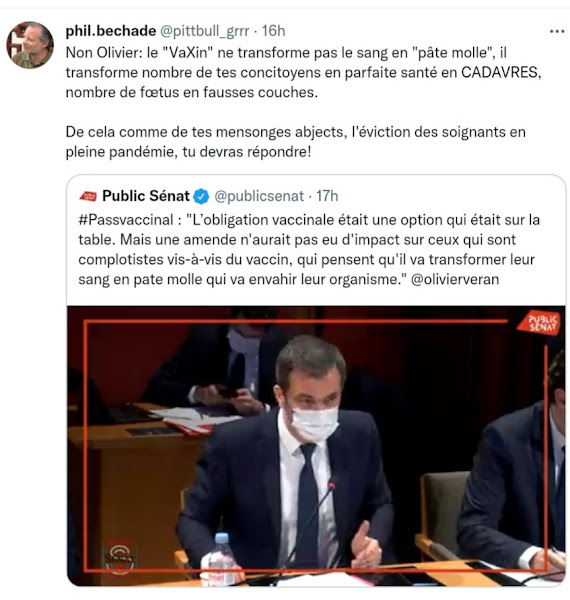Open phil.bechade display name
The height and width of the screenshot is (600, 570).
click(x=111, y=31)
